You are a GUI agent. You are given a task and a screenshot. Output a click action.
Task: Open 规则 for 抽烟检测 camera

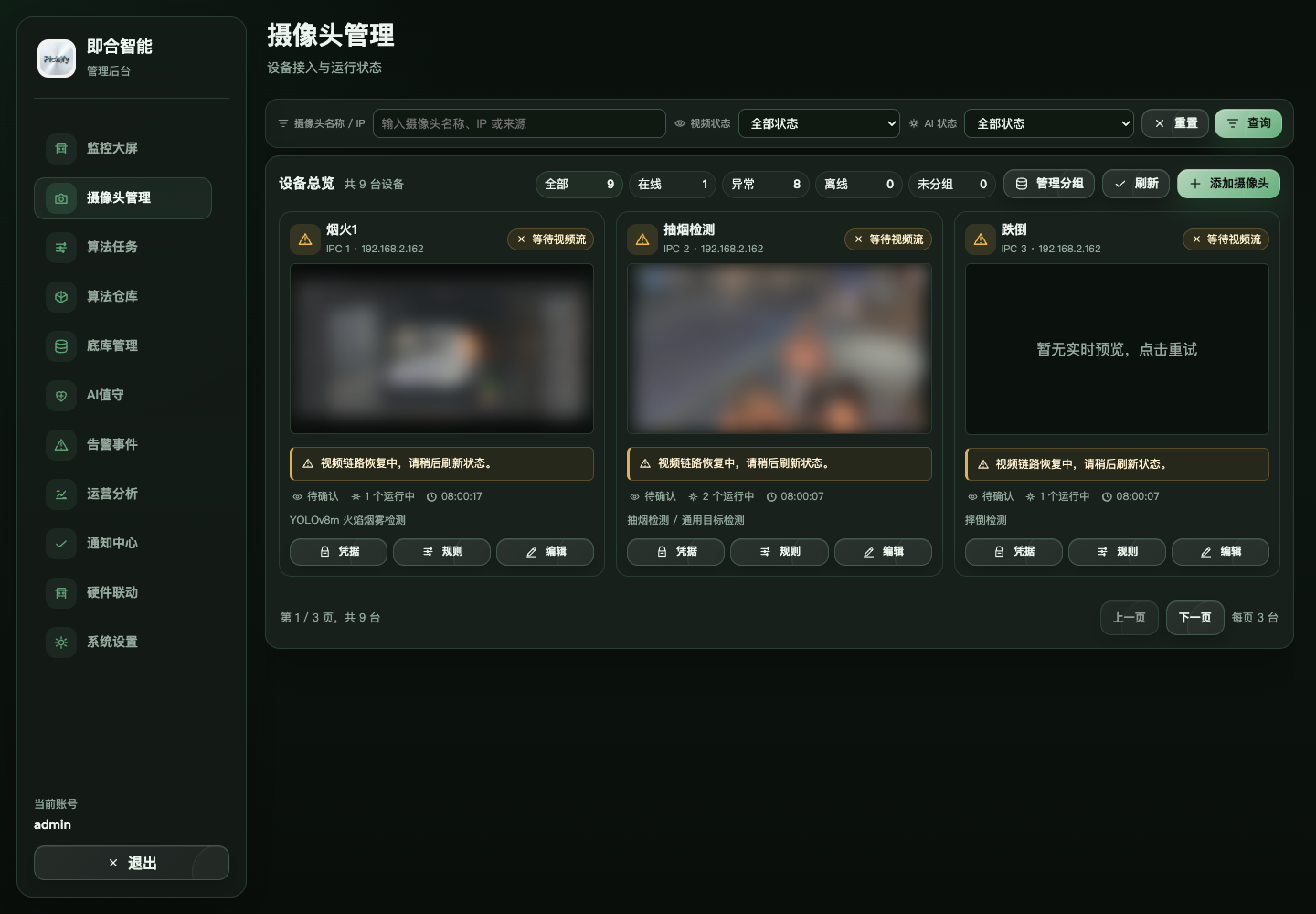coord(780,552)
